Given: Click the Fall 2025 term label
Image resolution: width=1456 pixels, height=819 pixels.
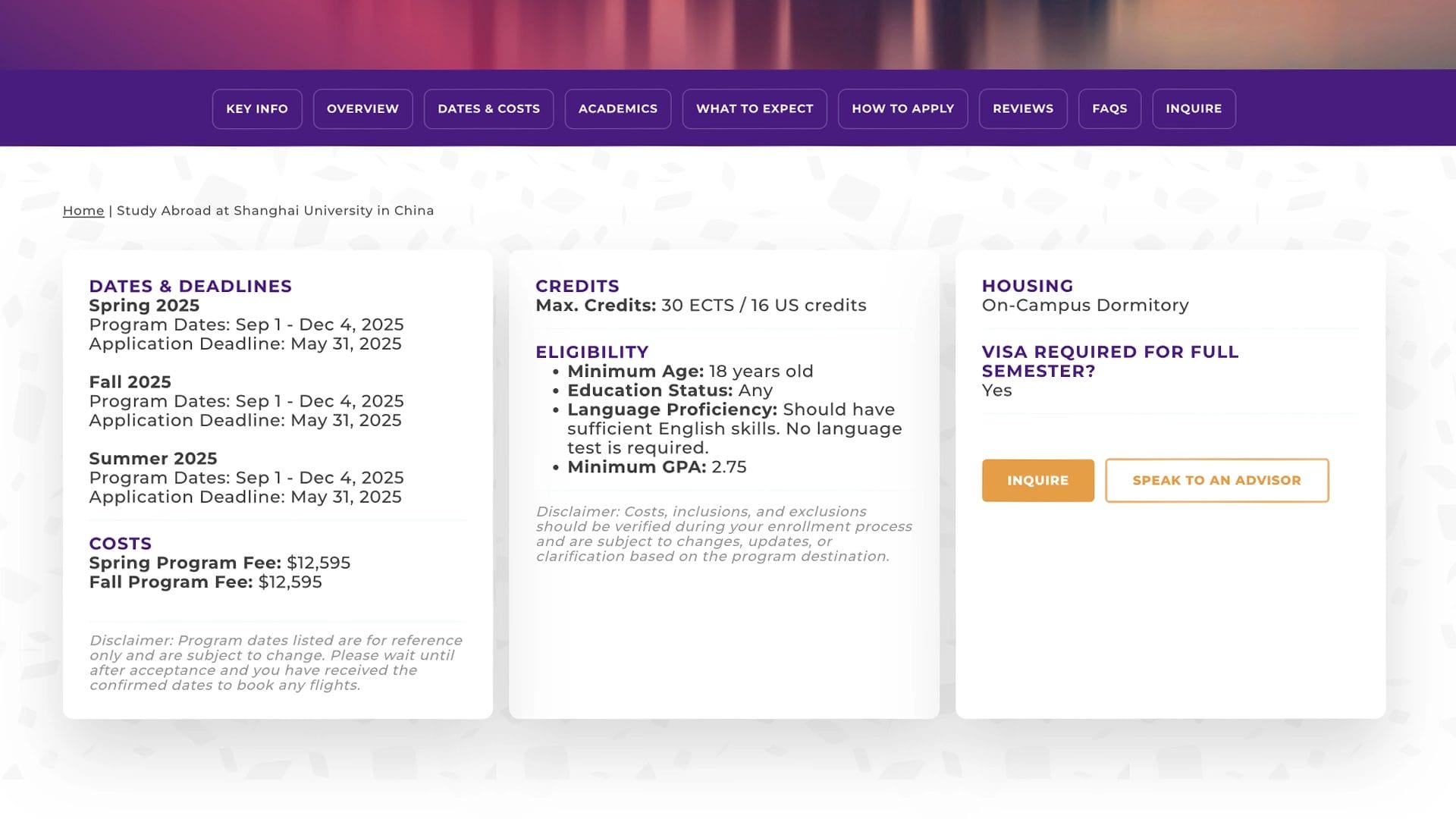Looking at the screenshot, I should [130, 382].
